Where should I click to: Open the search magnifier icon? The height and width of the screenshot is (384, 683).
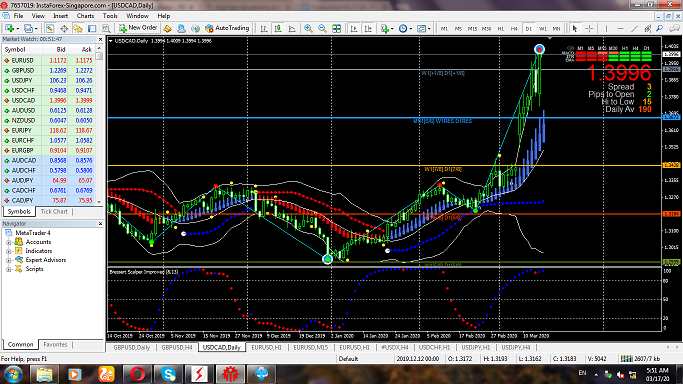click(x=659, y=28)
